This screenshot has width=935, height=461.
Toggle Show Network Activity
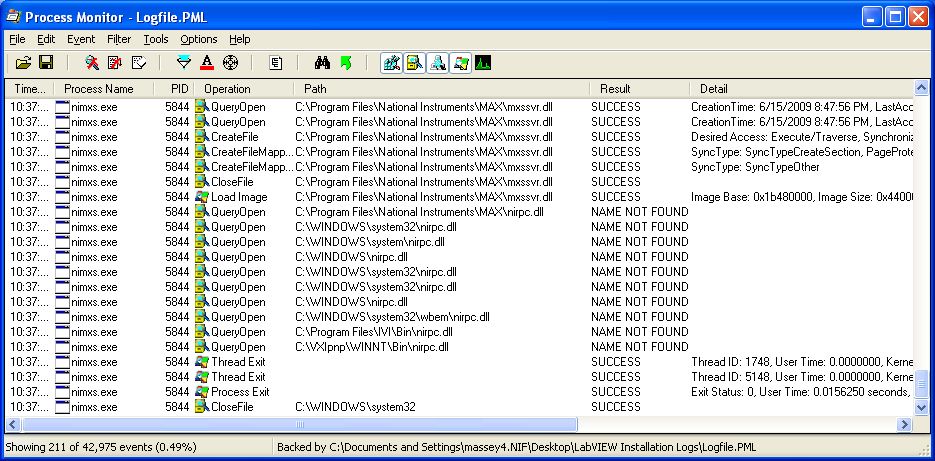437,63
